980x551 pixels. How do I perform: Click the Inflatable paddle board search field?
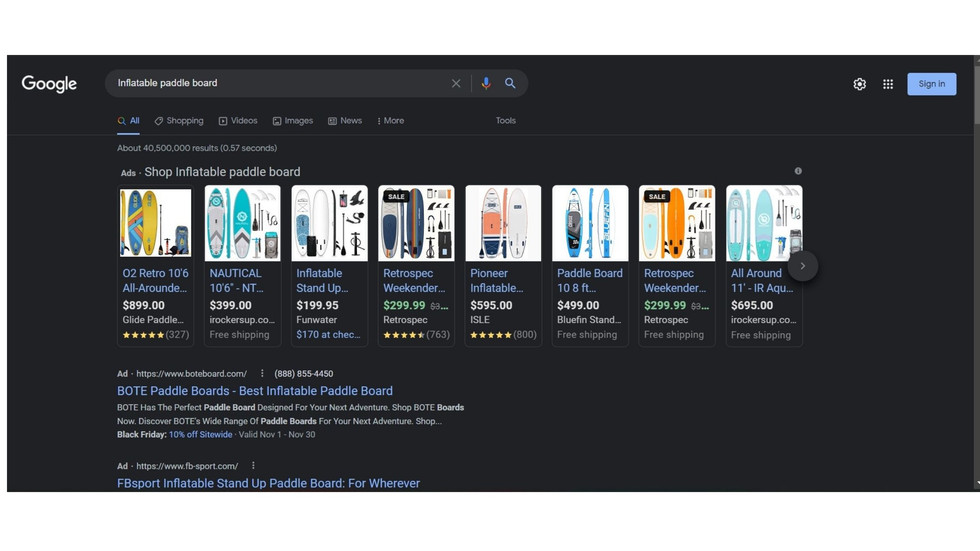pyautogui.click(x=280, y=84)
